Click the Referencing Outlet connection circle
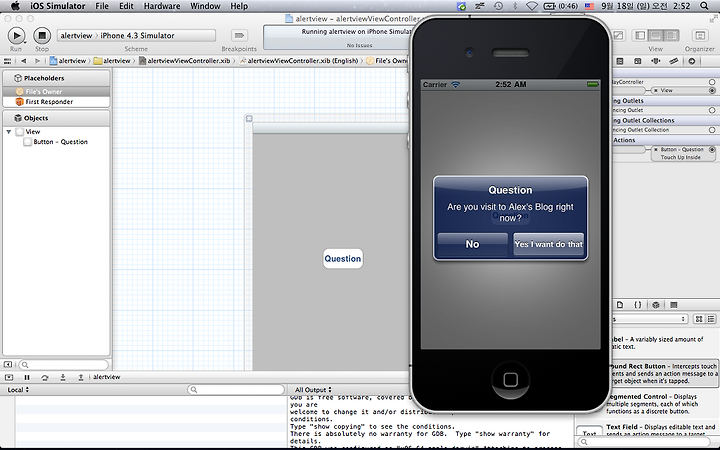Image resolution: width=720 pixels, height=450 pixels. (x=712, y=110)
